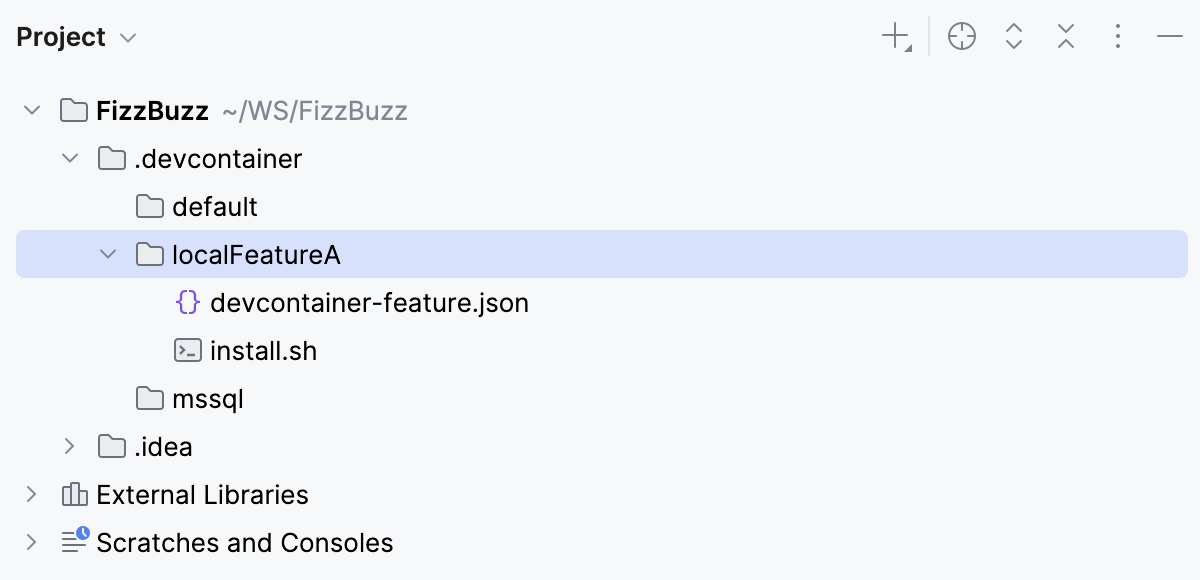Click the External Libraries library icon
The width and height of the screenshot is (1200, 580).
pyautogui.click(x=73, y=494)
